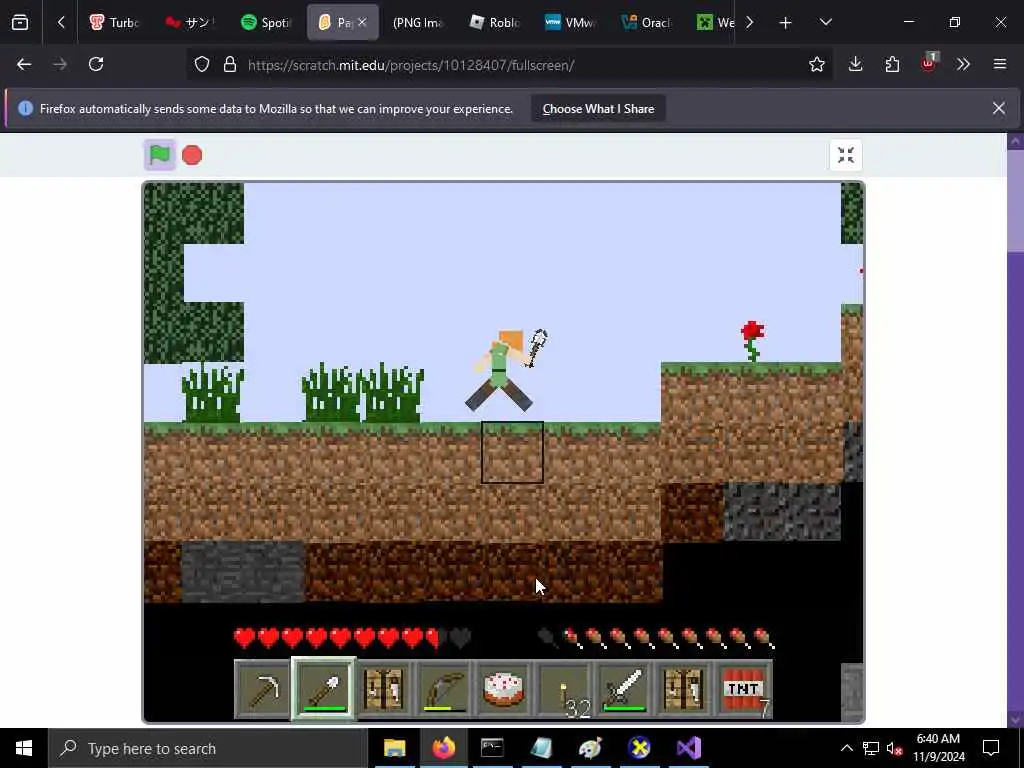Image resolution: width=1024 pixels, height=768 pixels.
Task: Open File Explorer from the taskbar
Action: point(394,748)
